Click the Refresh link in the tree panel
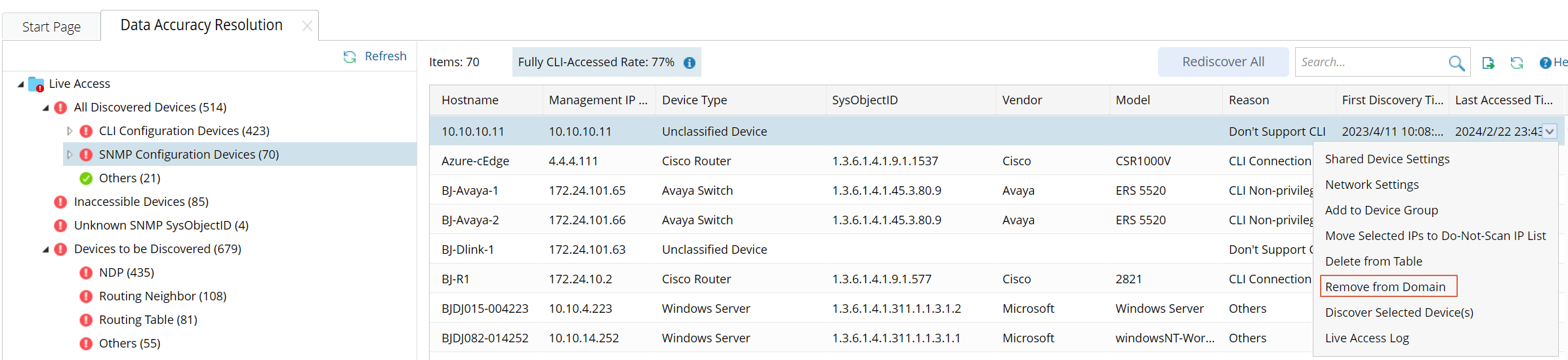This screenshot has height=360, width=1568. (385, 56)
